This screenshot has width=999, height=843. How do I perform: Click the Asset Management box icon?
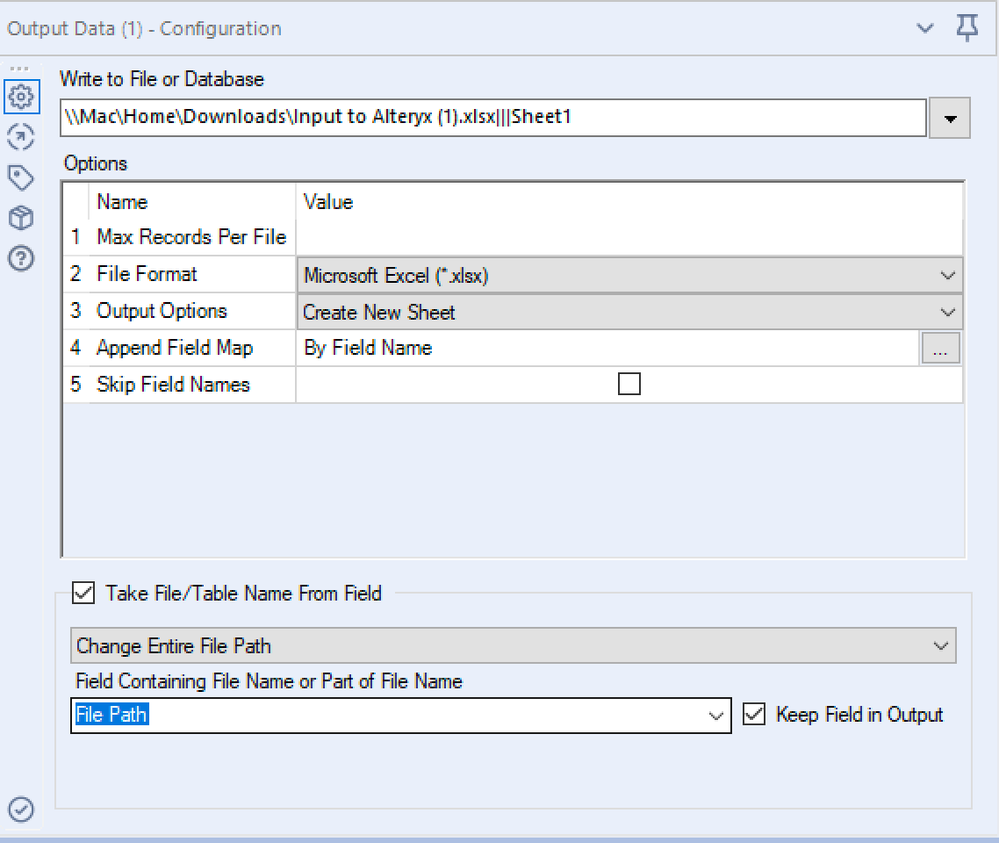21,218
